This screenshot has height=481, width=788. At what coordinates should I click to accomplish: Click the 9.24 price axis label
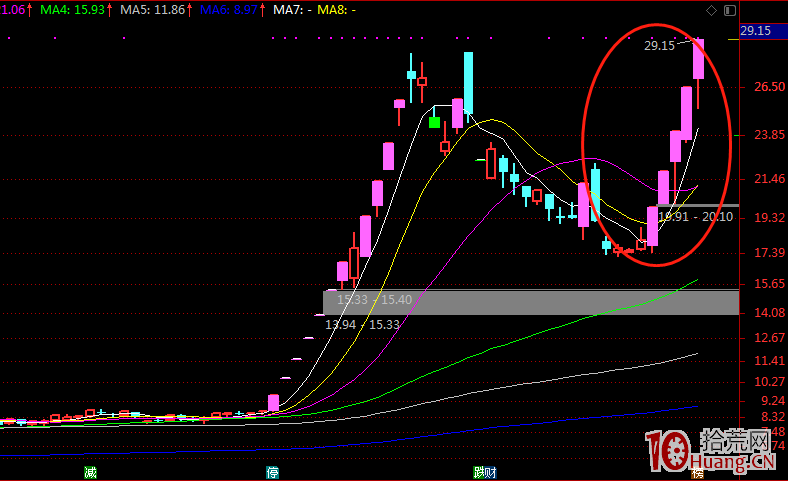772,401
